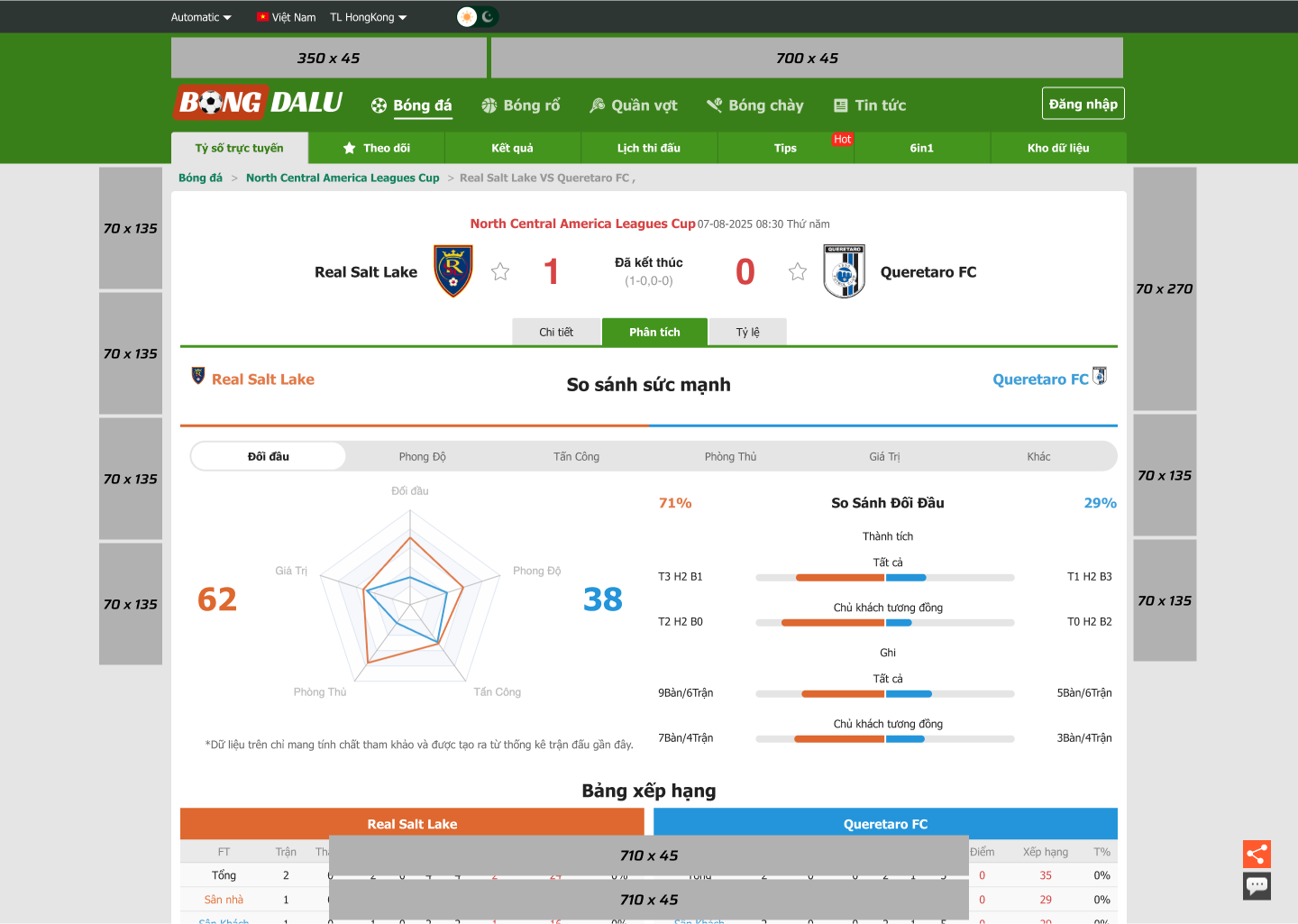Switch to the Chi tiết tab

[556, 332]
